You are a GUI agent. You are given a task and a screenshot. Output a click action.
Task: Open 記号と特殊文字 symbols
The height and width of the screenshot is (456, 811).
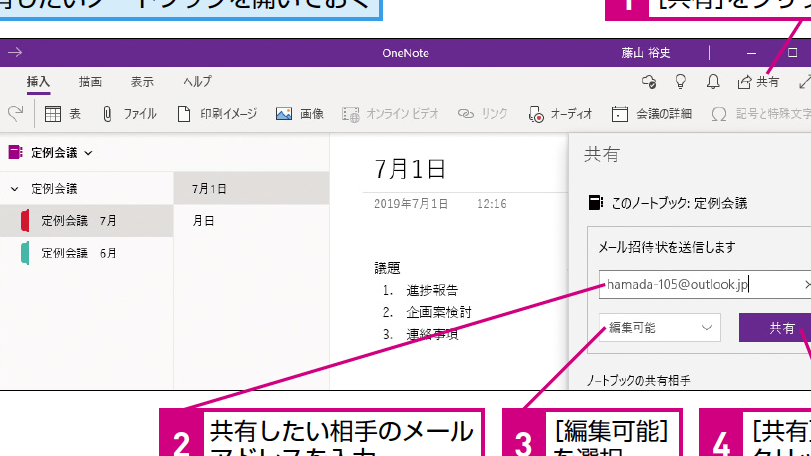pyautogui.click(x=760, y=114)
